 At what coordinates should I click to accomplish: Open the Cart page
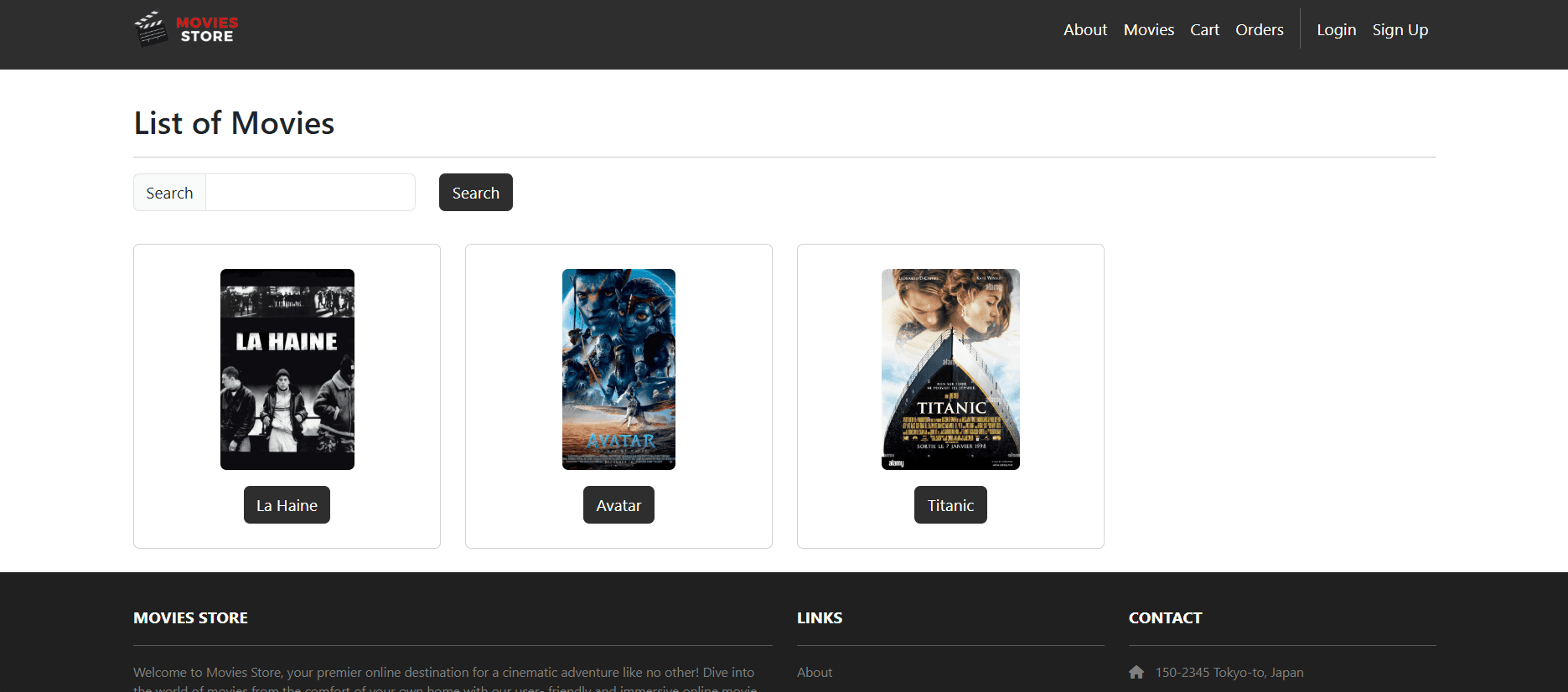click(1204, 29)
